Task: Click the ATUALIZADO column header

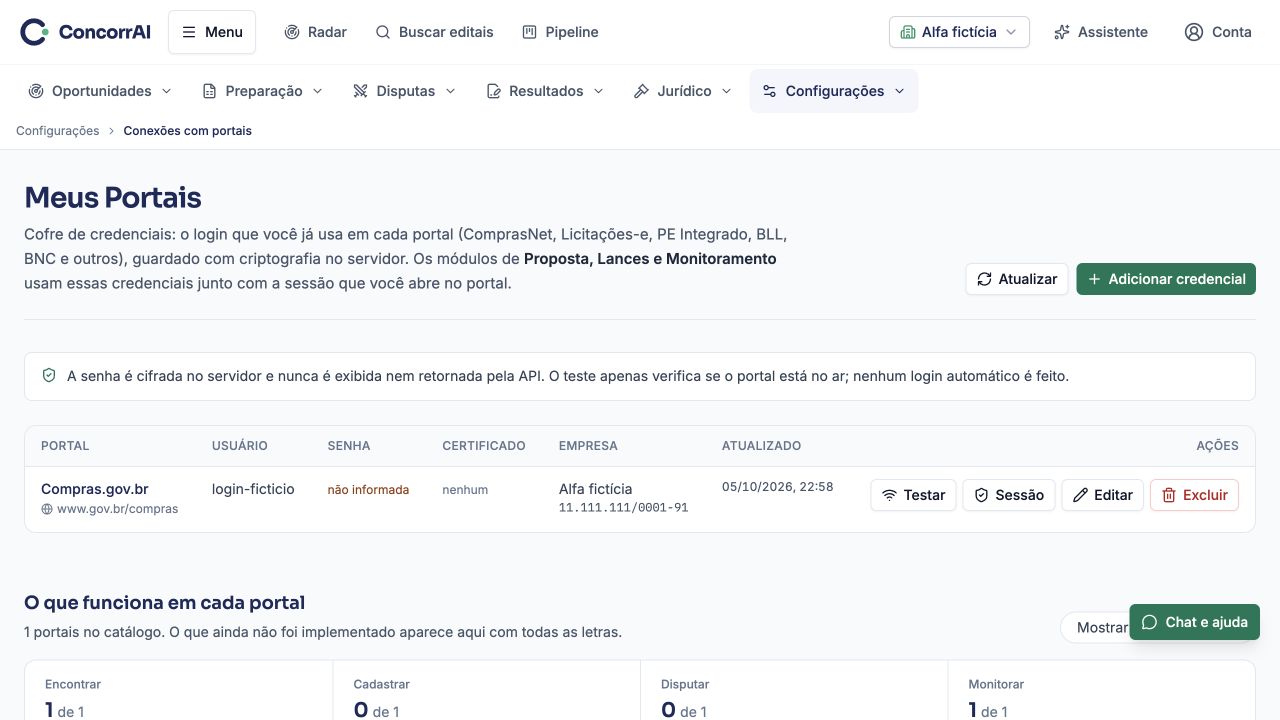Action: [761, 446]
